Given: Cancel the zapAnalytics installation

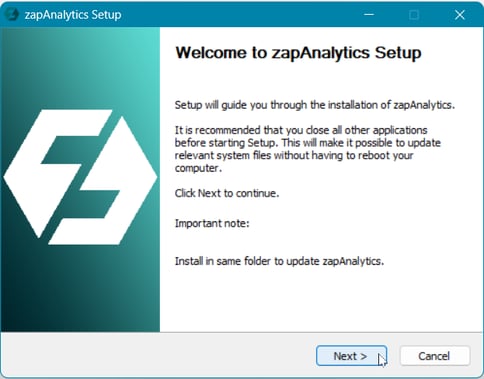Looking at the screenshot, I should pos(435,356).
